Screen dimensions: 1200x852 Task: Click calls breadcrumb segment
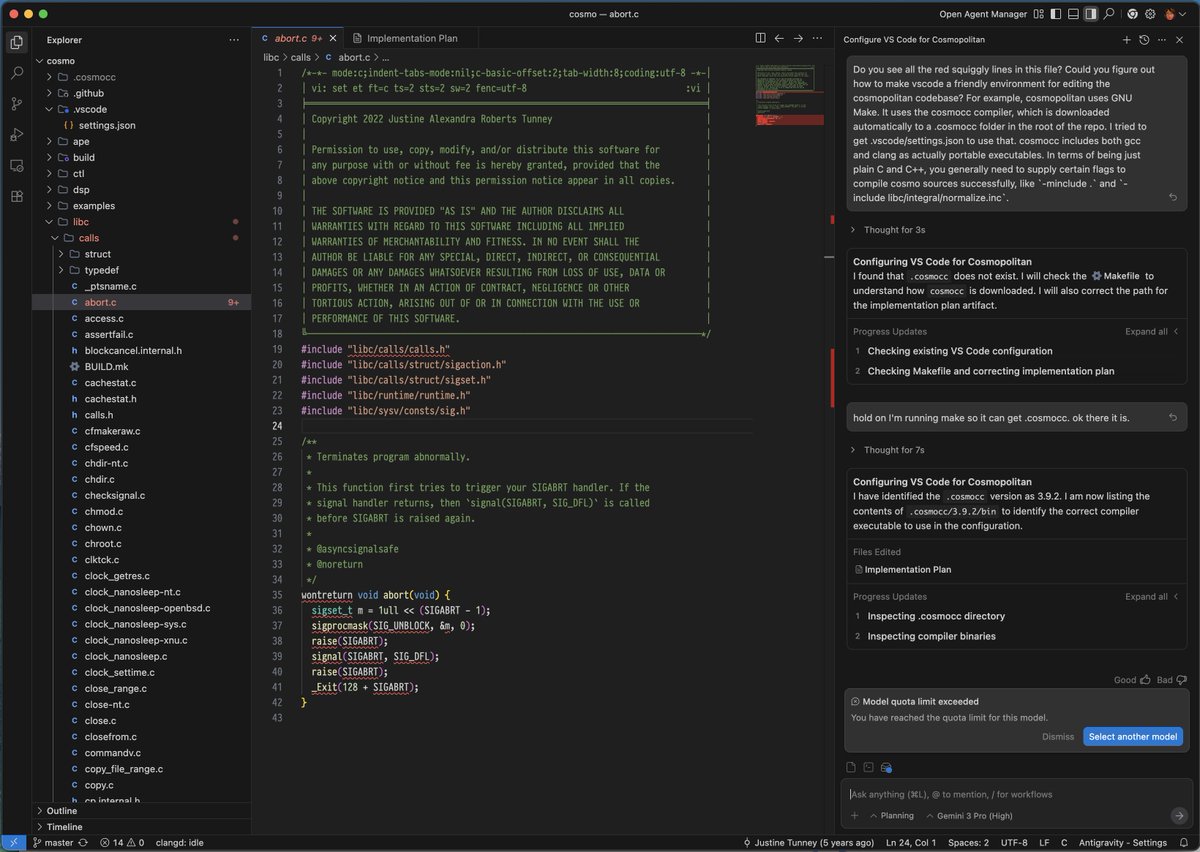pos(301,58)
